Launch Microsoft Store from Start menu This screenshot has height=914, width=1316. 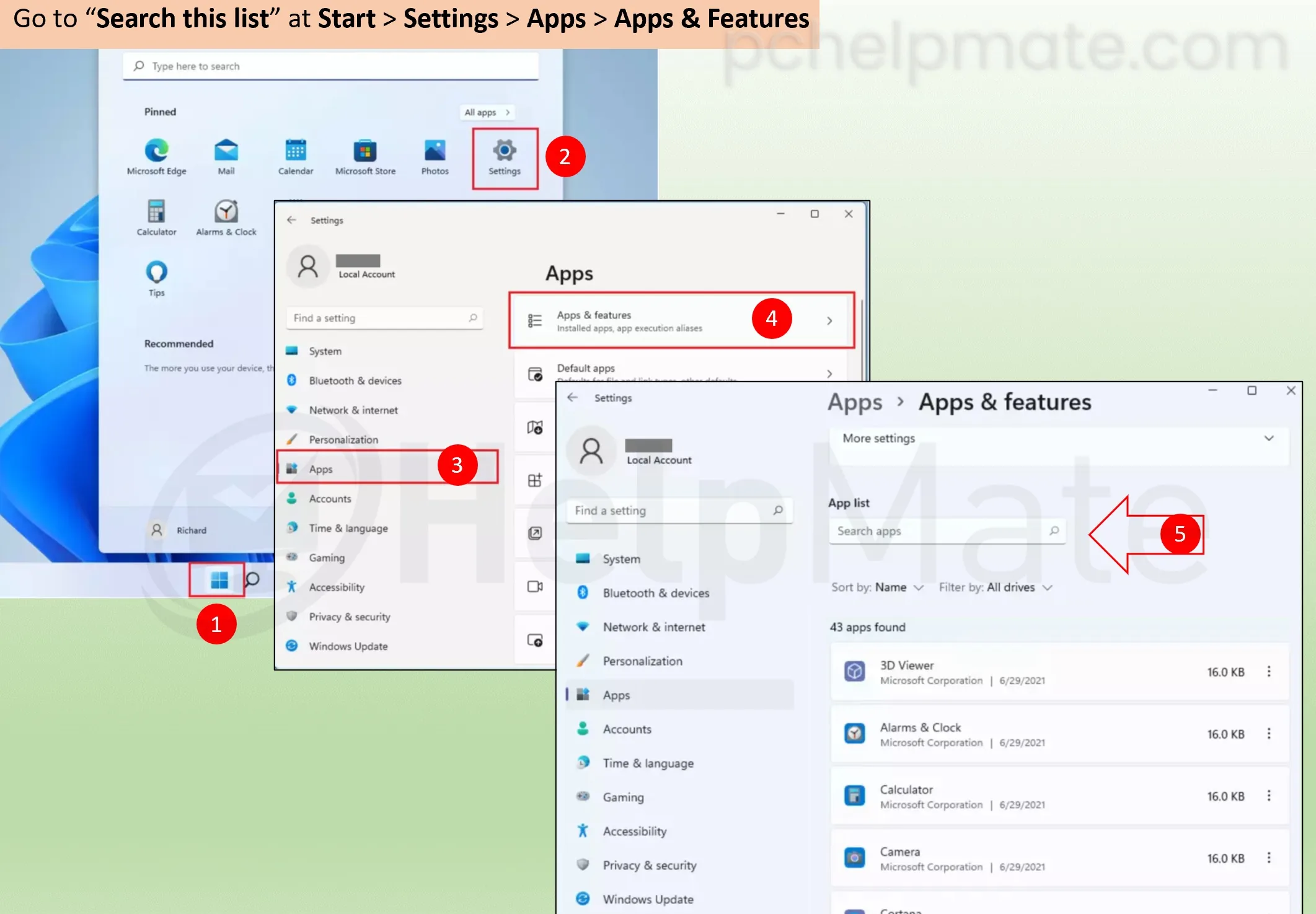click(x=365, y=157)
